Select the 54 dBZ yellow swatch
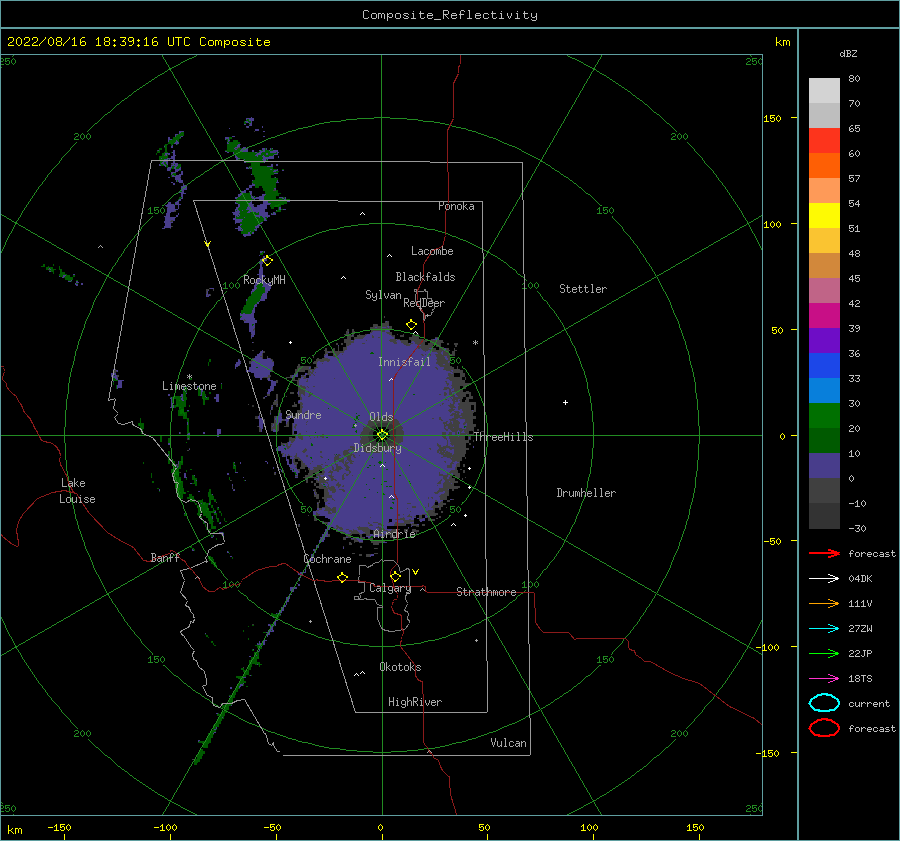The width and height of the screenshot is (900, 841). (x=824, y=215)
